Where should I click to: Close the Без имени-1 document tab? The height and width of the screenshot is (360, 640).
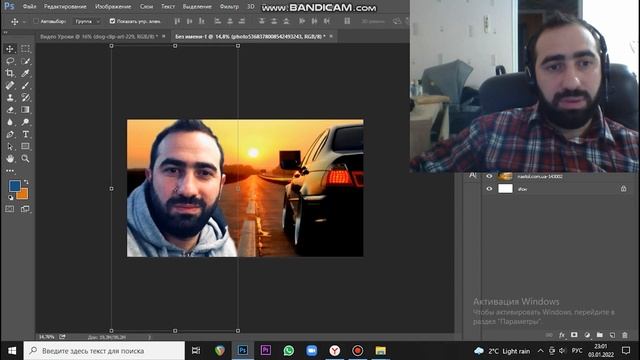click(x=331, y=36)
